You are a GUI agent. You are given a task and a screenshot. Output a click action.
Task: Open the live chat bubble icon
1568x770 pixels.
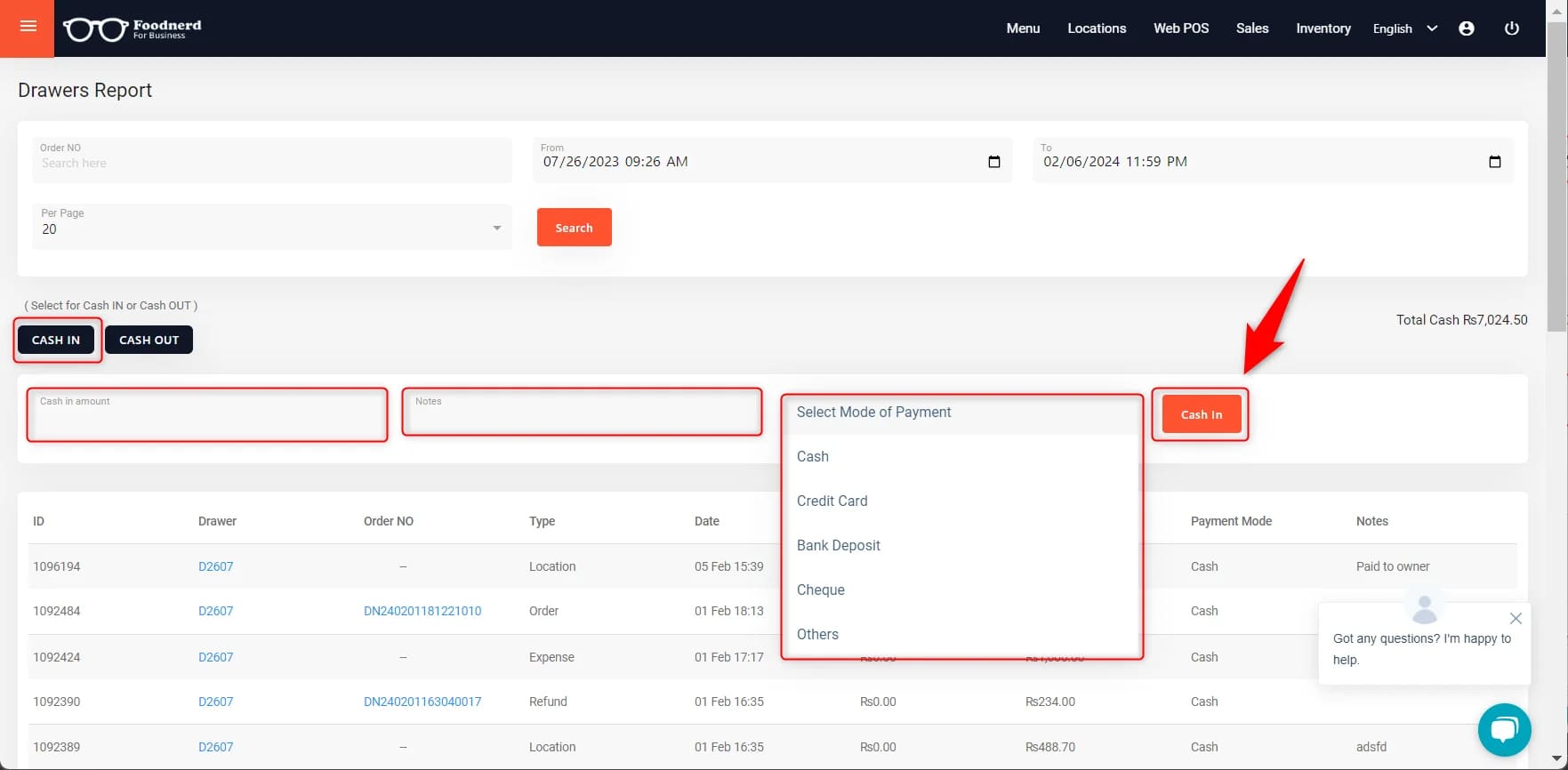point(1504,730)
